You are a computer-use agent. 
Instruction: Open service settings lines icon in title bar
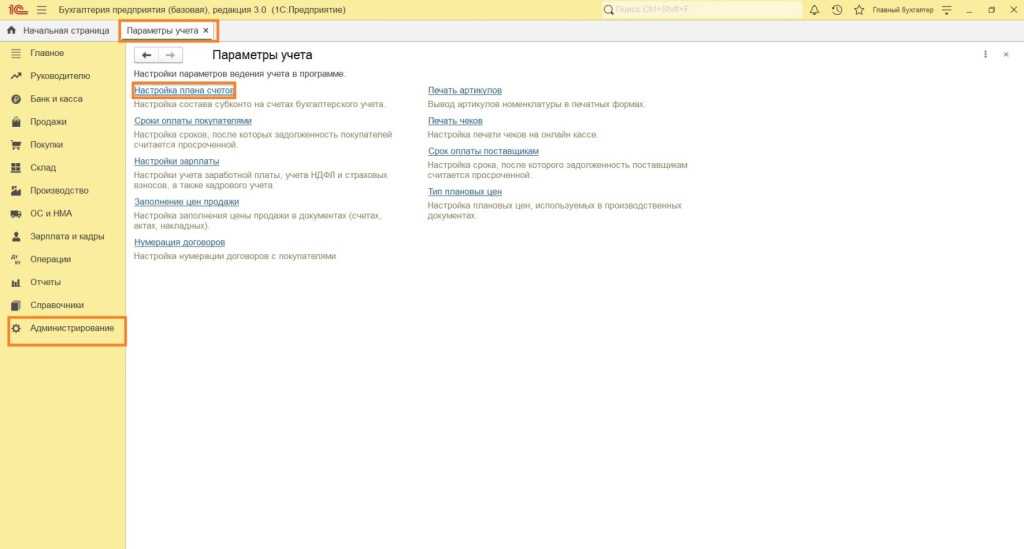(947, 10)
